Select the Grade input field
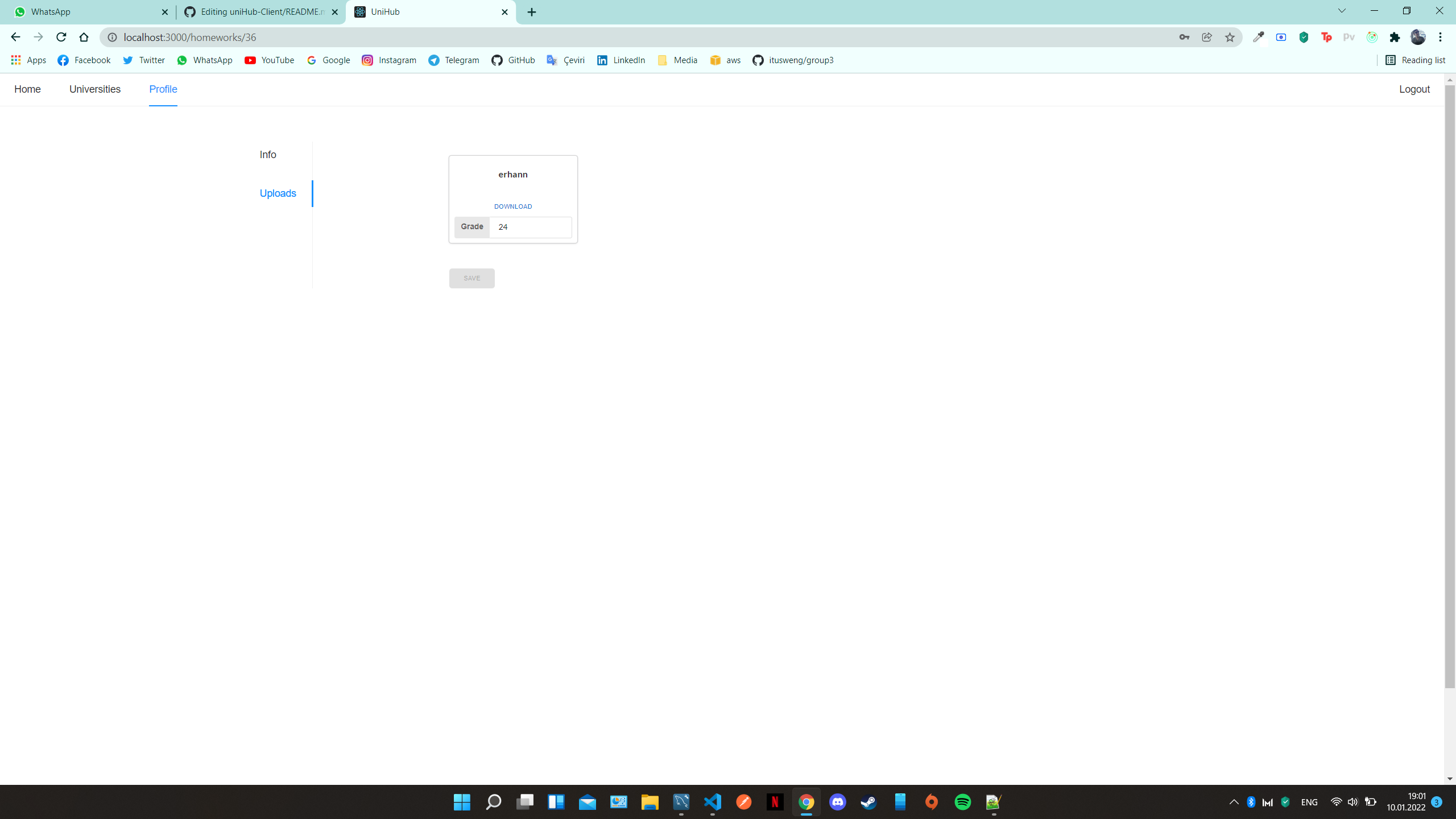The height and width of the screenshot is (819, 1456). [x=530, y=227]
